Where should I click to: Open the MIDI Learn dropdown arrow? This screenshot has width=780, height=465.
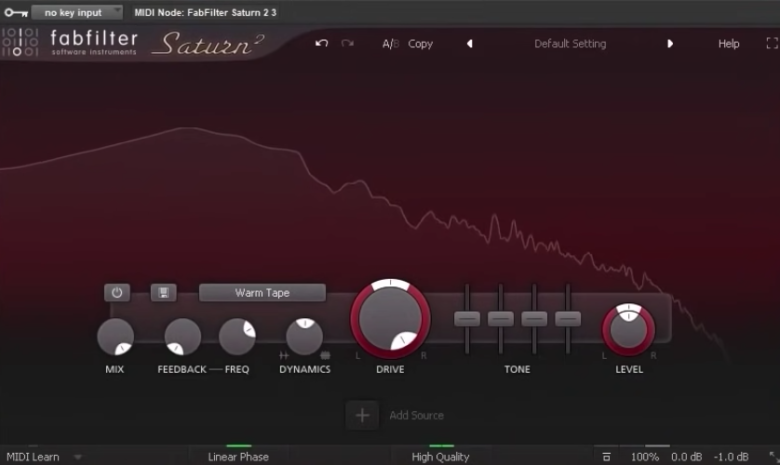click(78, 457)
